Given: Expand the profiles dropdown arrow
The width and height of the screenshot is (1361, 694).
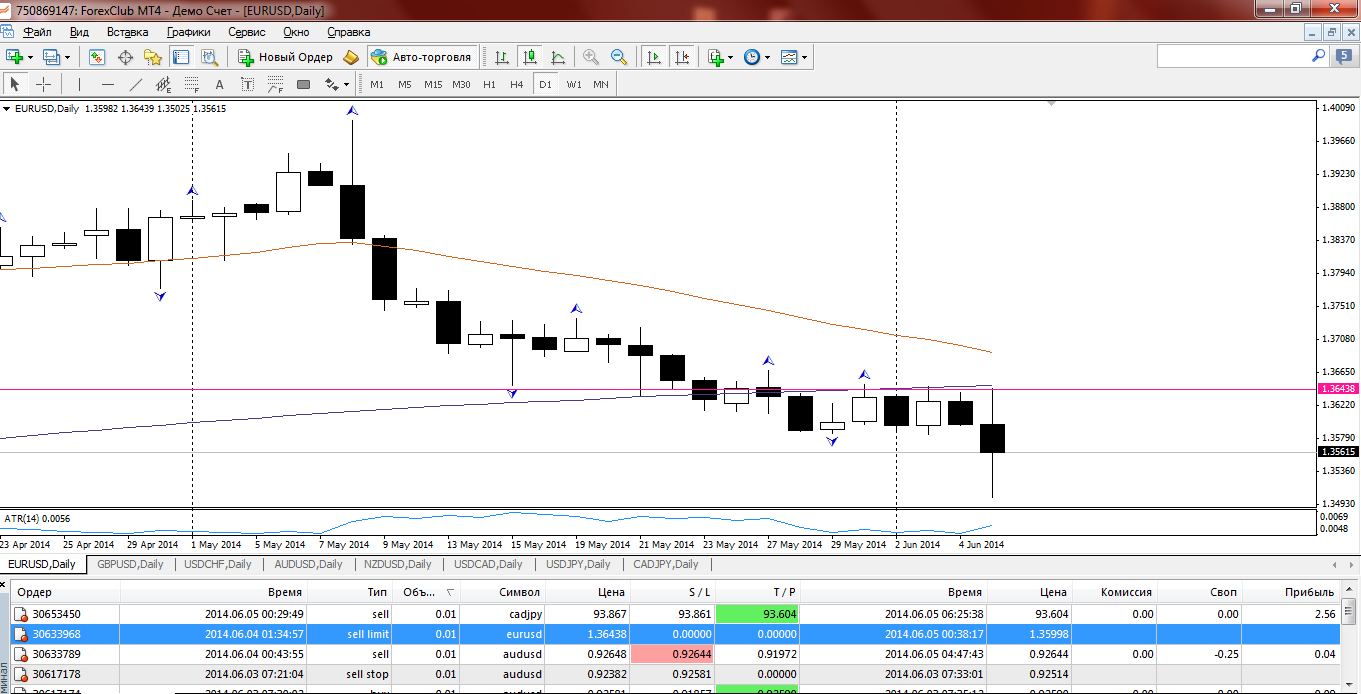Looking at the screenshot, I should [67, 57].
